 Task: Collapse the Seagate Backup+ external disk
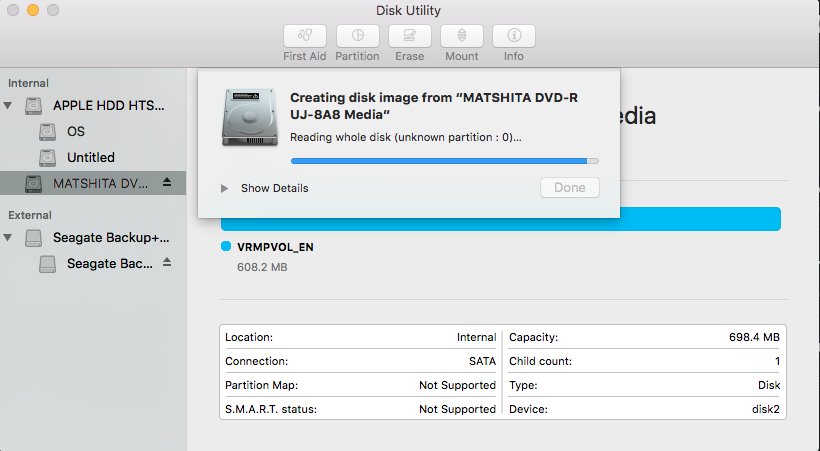pyautogui.click(x=9, y=238)
